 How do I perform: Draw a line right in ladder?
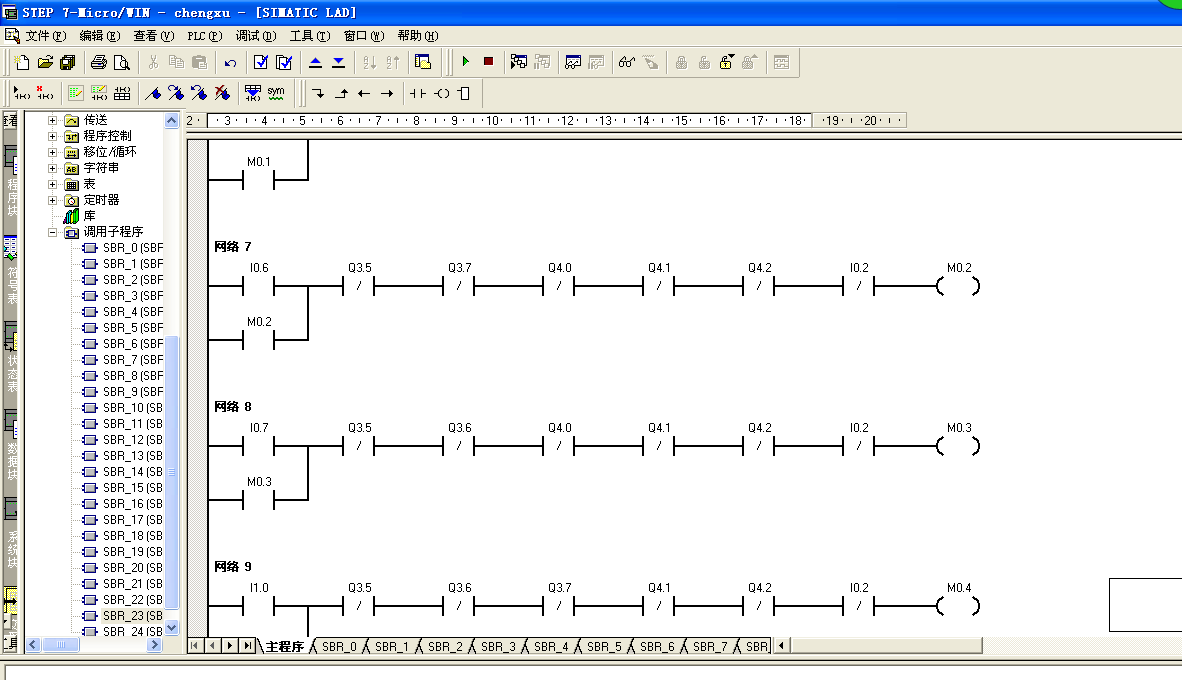[387, 93]
